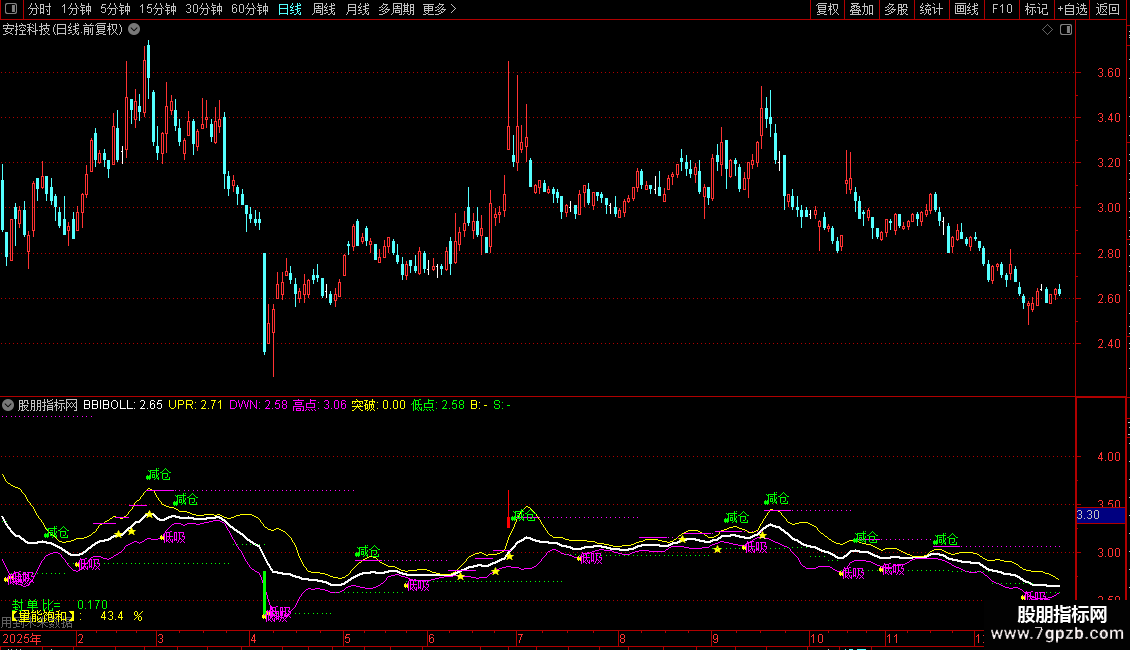Image resolution: width=1130 pixels, height=650 pixels.
Task: Click the 返回 back button
Action: click(x=1108, y=10)
